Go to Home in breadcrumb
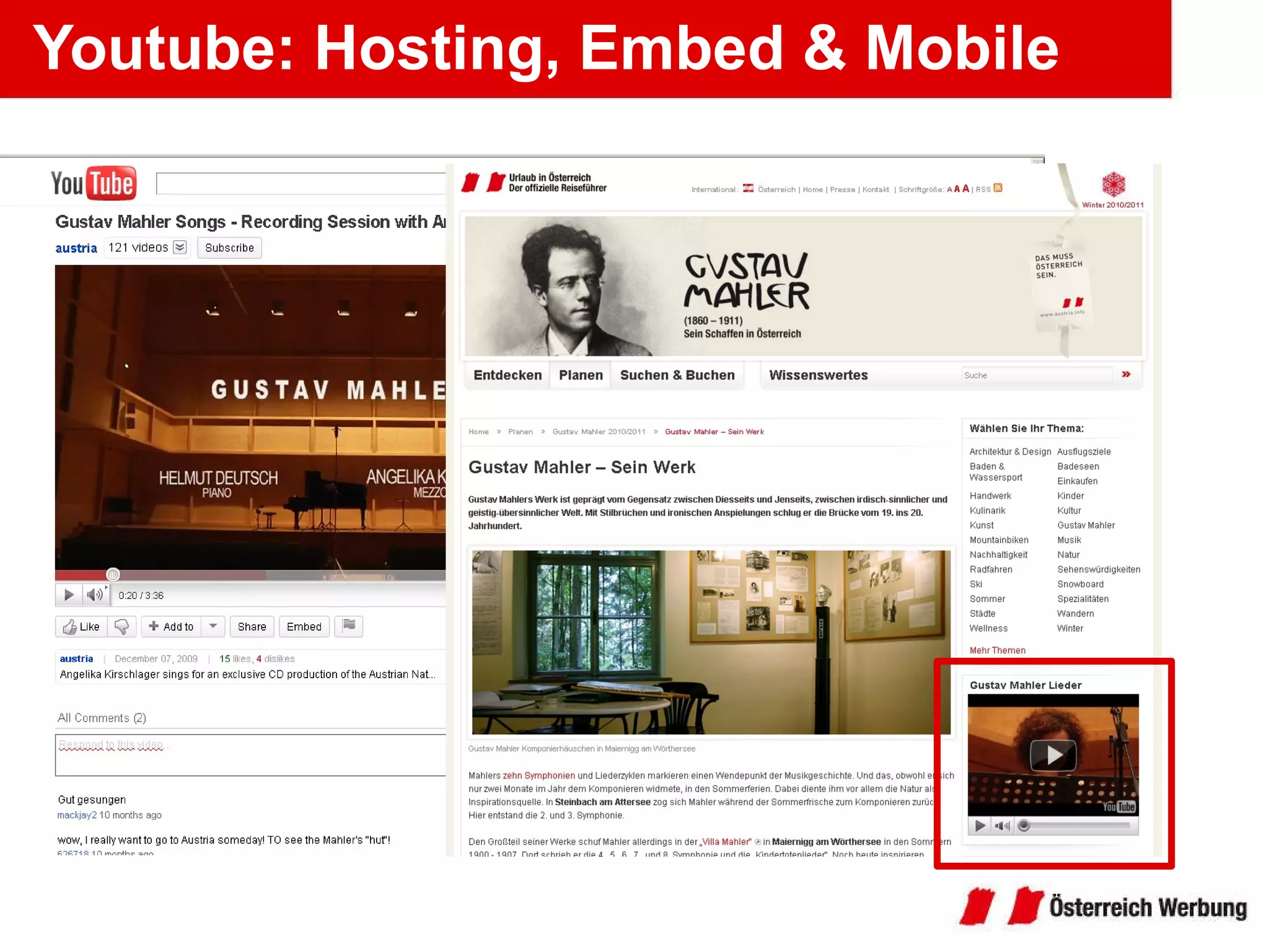Viewport: 1269px width, 952px height. click(x=478, y=432)
